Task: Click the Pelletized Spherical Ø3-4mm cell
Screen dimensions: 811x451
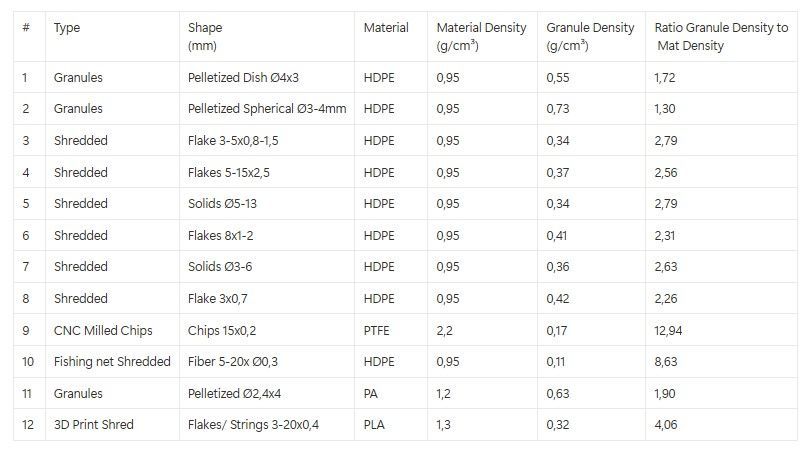Action: [x=266, y=108]
